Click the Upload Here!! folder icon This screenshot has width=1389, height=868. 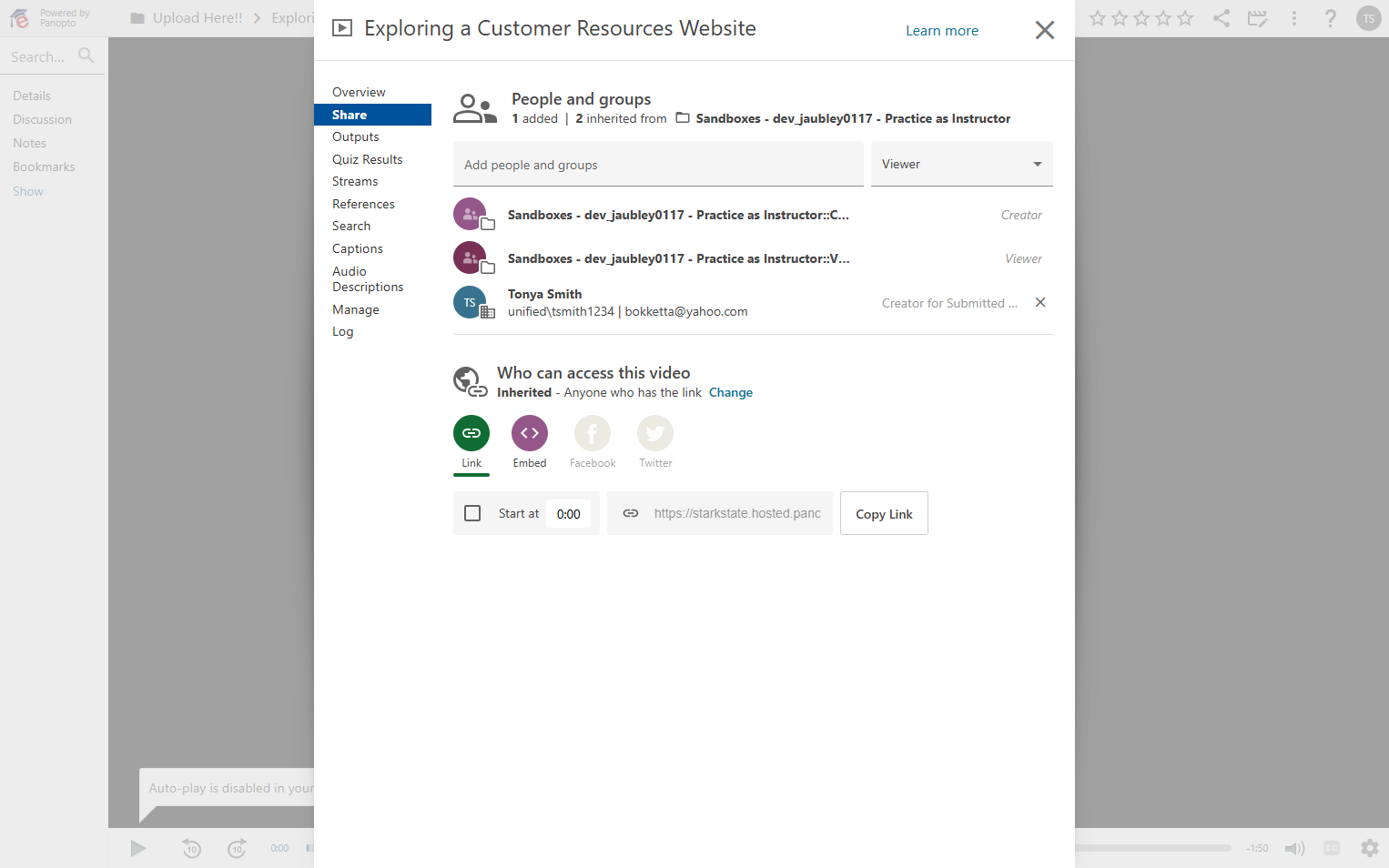tap(137, 18)
